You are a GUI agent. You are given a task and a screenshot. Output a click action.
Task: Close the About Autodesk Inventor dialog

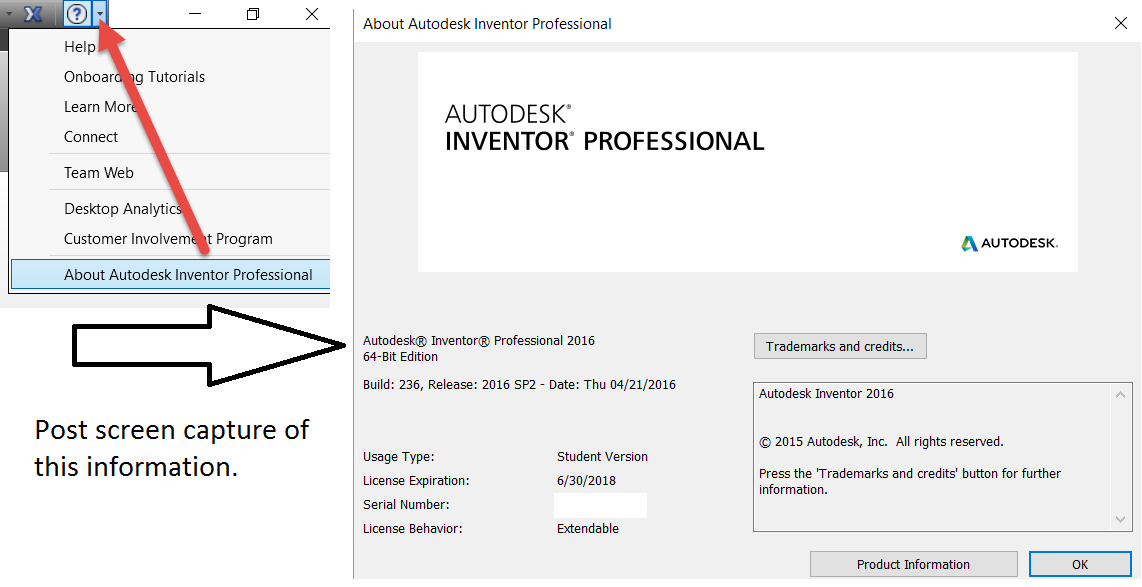[x=1121, y=23]
